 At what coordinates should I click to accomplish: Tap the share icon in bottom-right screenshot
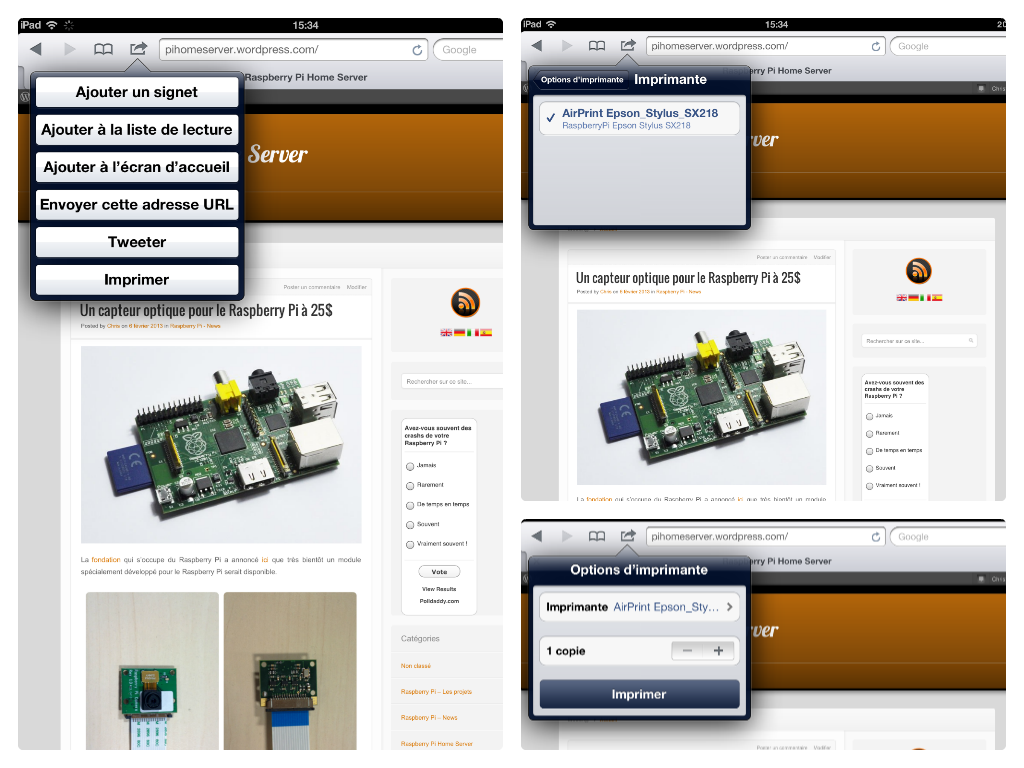click(x=628, y=536)
